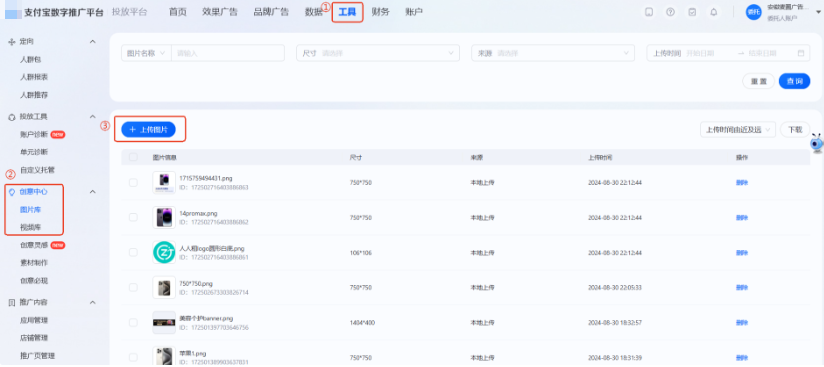The height and width of the screenshot is (367, 824).
Task: Select 视频库 in sidebar
Action: [30, 227]
